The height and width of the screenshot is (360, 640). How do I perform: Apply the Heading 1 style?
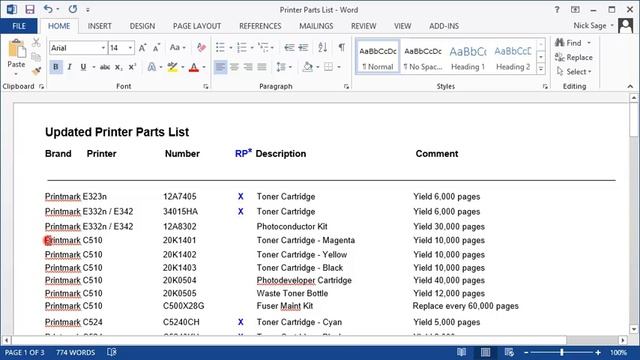tap(468, 57)
